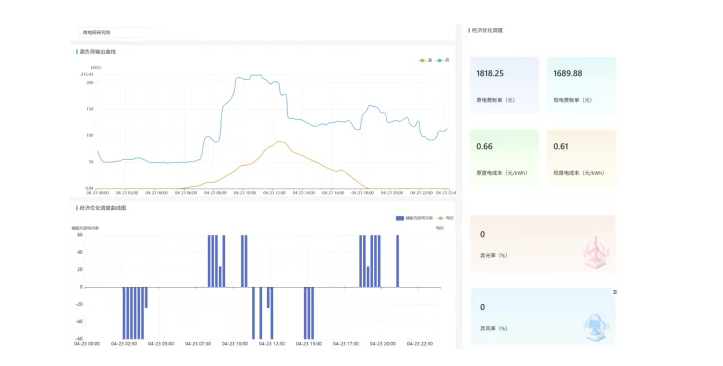Viewport: 723px width, 366px height.
Task: Click the small icon right of 弃风率 card
Action: click(615, 292)
